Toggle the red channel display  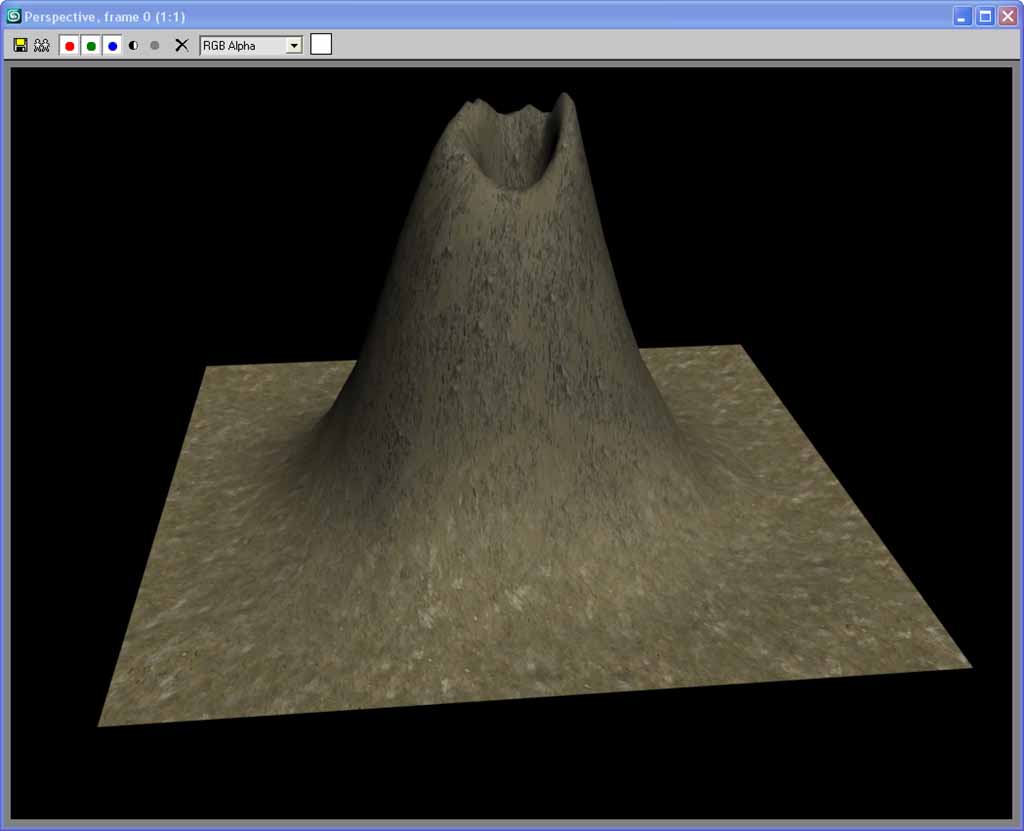pos(69,46)
